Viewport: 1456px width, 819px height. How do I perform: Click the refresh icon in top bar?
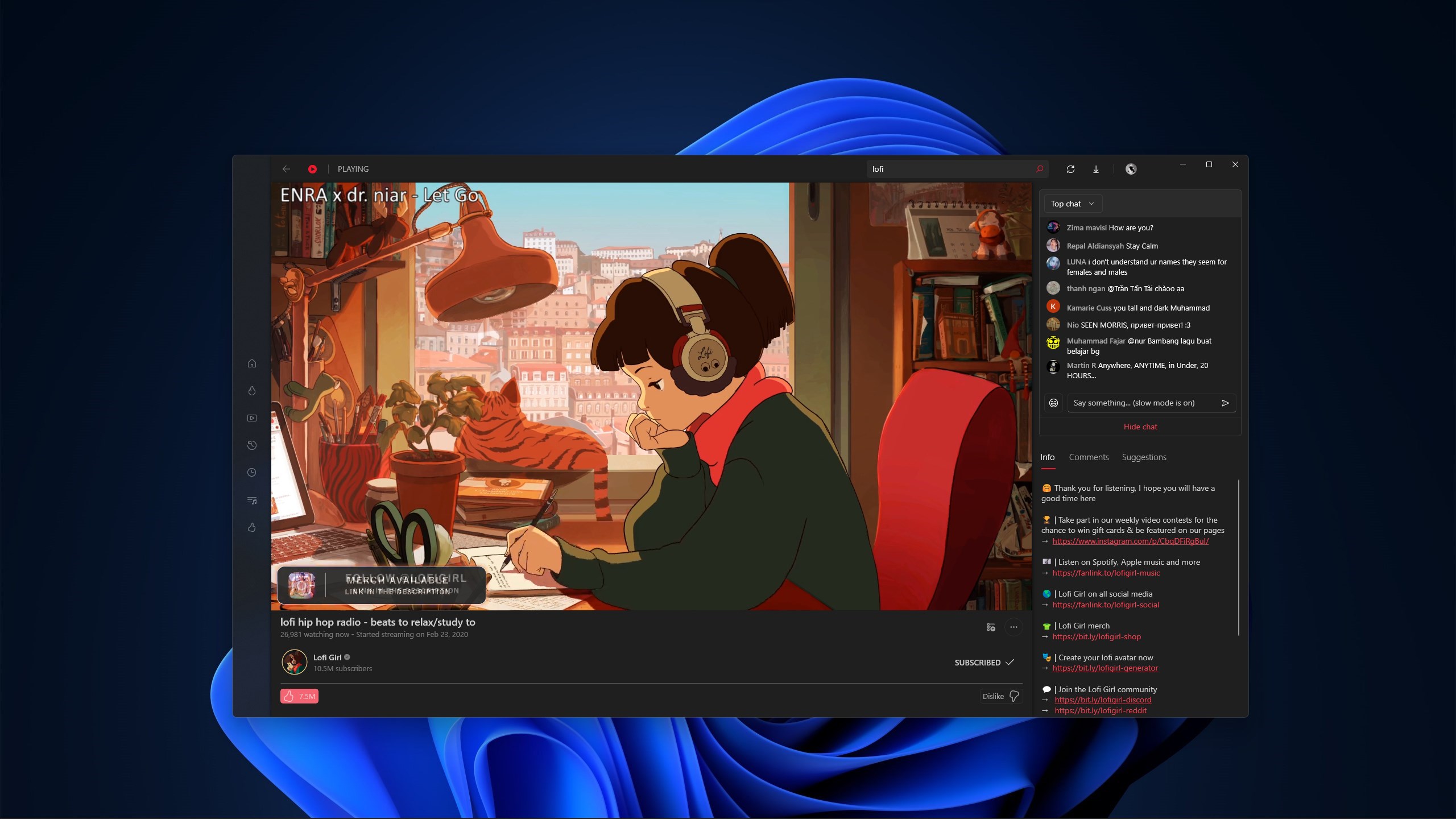pos(1070,169)
